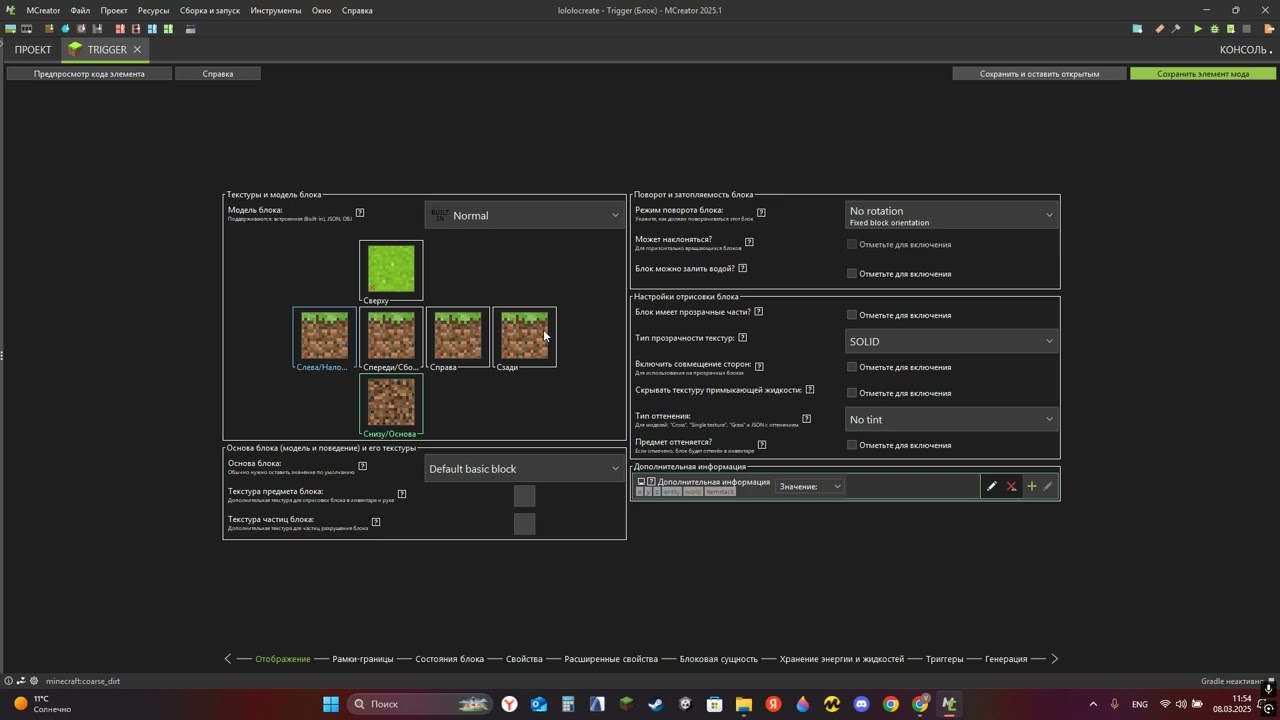Open help icon next to Модель блока
This screenshot has width=1280, height=720.
pyautogui.click(x=360, y=212)
